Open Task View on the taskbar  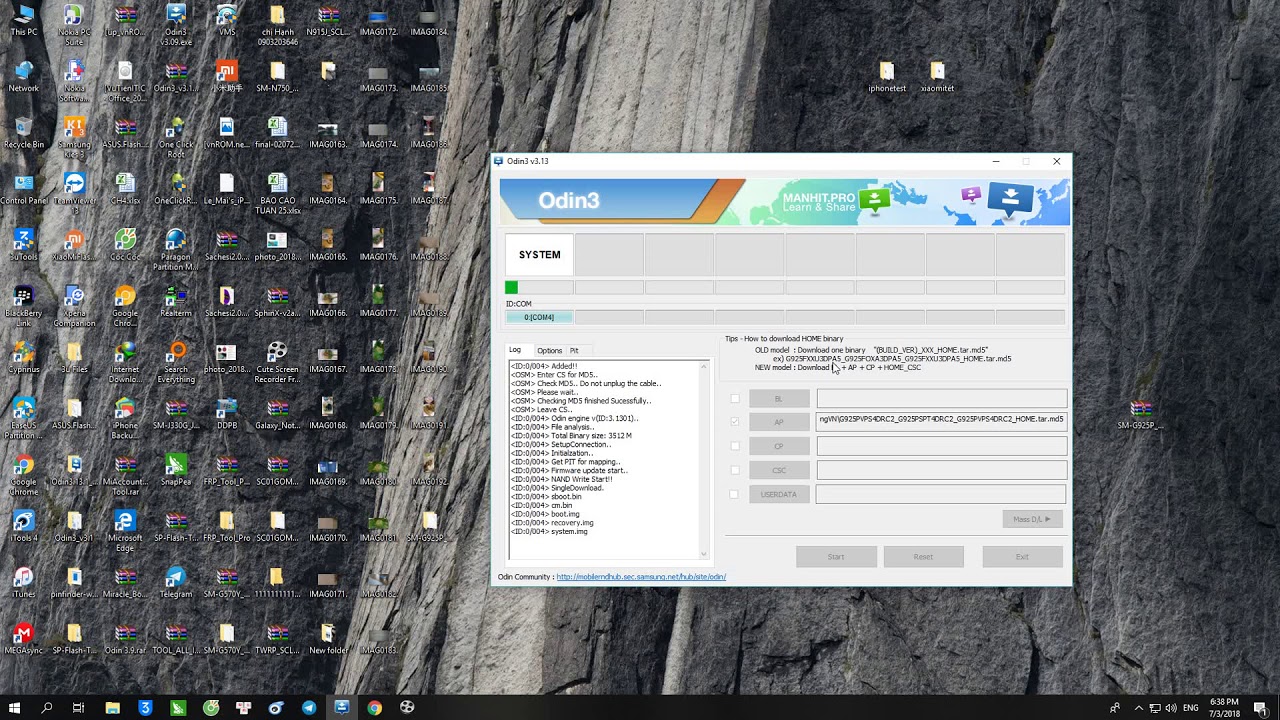(x=78, y=708)
